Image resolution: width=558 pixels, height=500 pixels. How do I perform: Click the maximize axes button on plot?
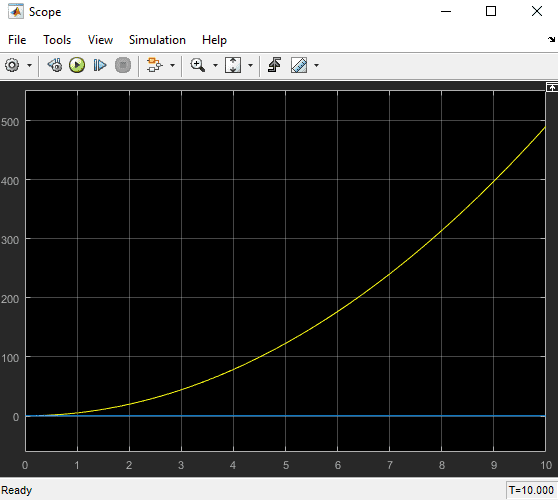(552, 87)
